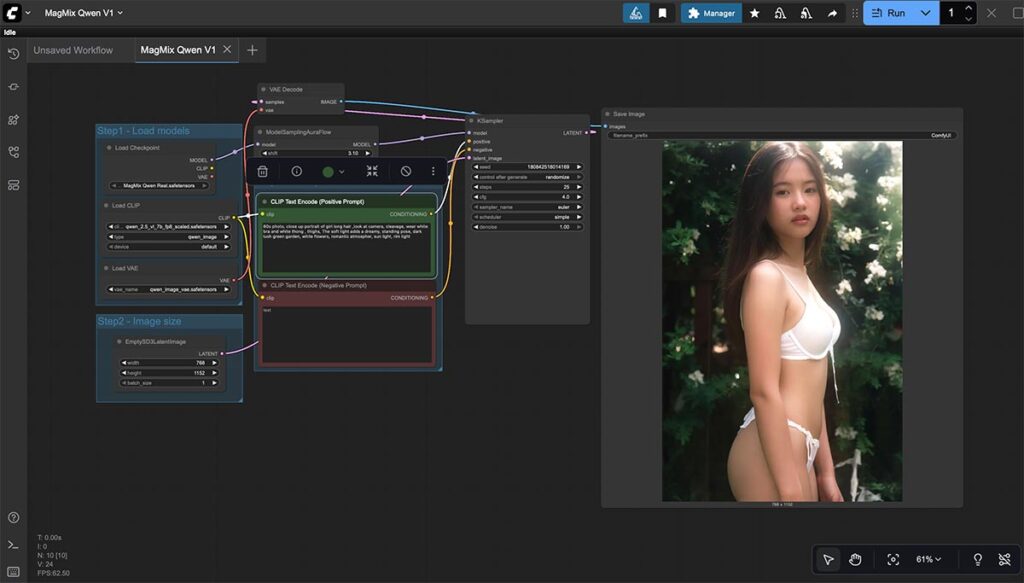Image resolution: width=1024 pixels, height=583 pixels.
Task: Toggle the lightbulb focus mode button
Action: (x=977, y=559)
